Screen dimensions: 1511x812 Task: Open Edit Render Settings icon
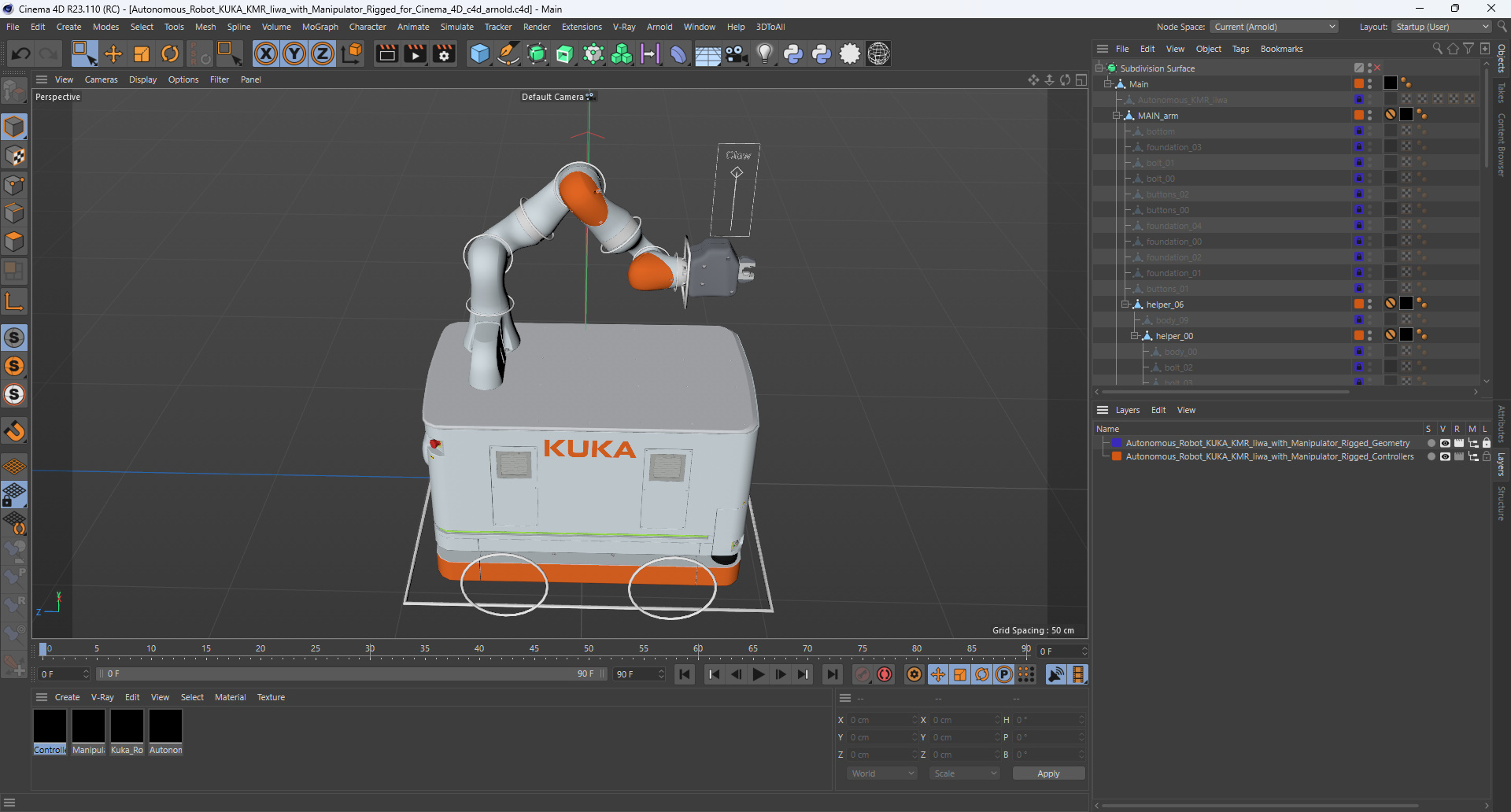point(445,54)
